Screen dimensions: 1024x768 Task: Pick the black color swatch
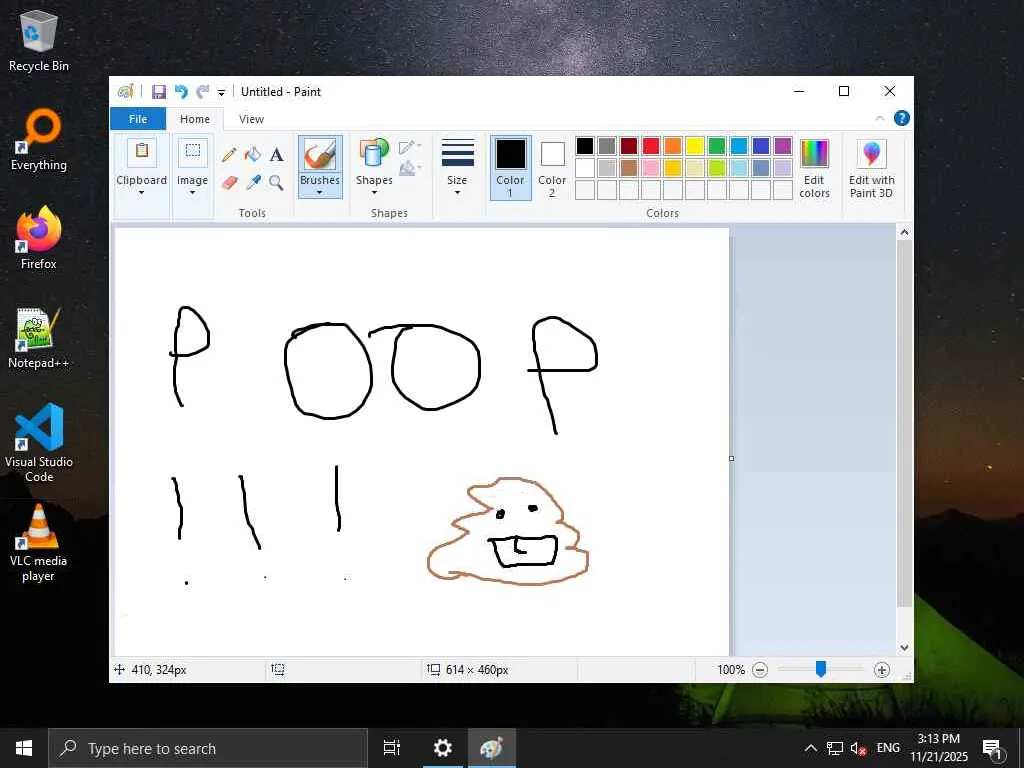(x=585, y=146)
